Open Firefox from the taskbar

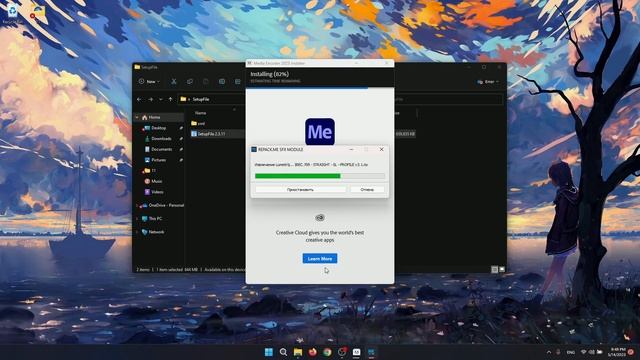pos(313,352)
